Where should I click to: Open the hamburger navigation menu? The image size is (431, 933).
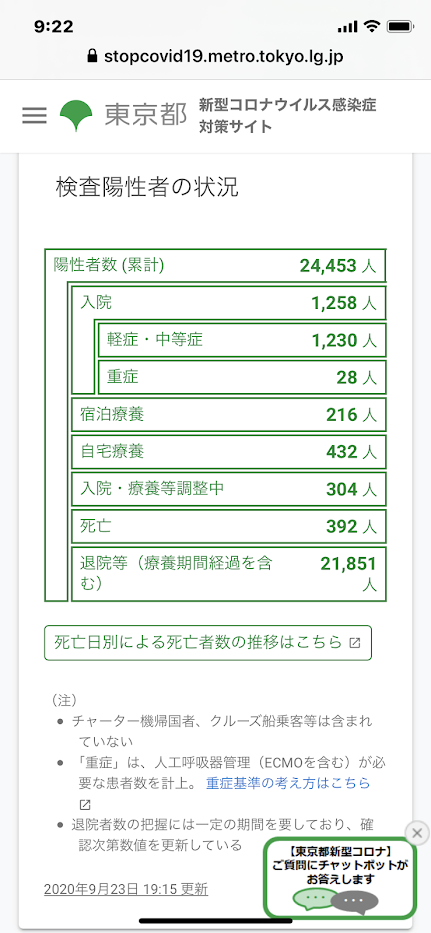[x=34, y=115]
